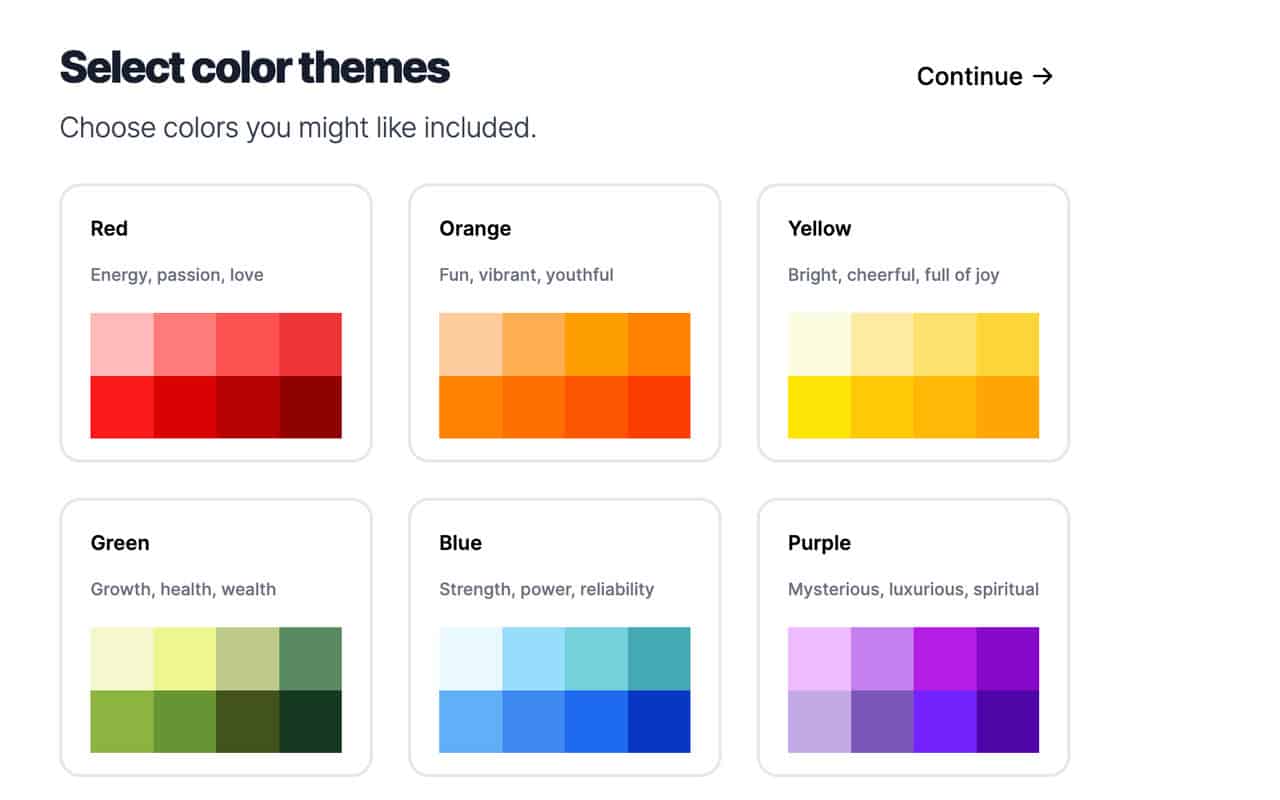Click the red-orange swatch in Orange palette
1280x800 pixels.
click(659, 407)
